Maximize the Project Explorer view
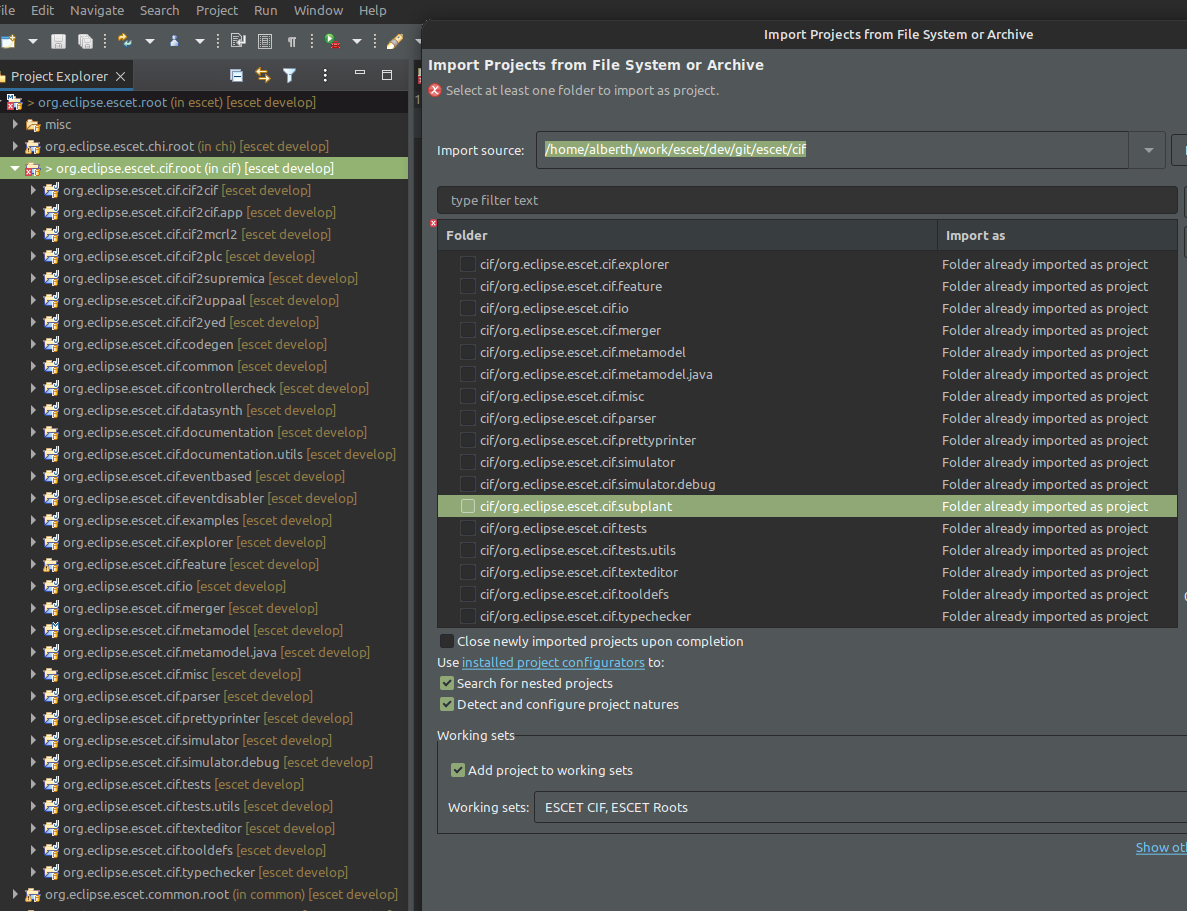The image size is (1187, 911). pos(387,75)
